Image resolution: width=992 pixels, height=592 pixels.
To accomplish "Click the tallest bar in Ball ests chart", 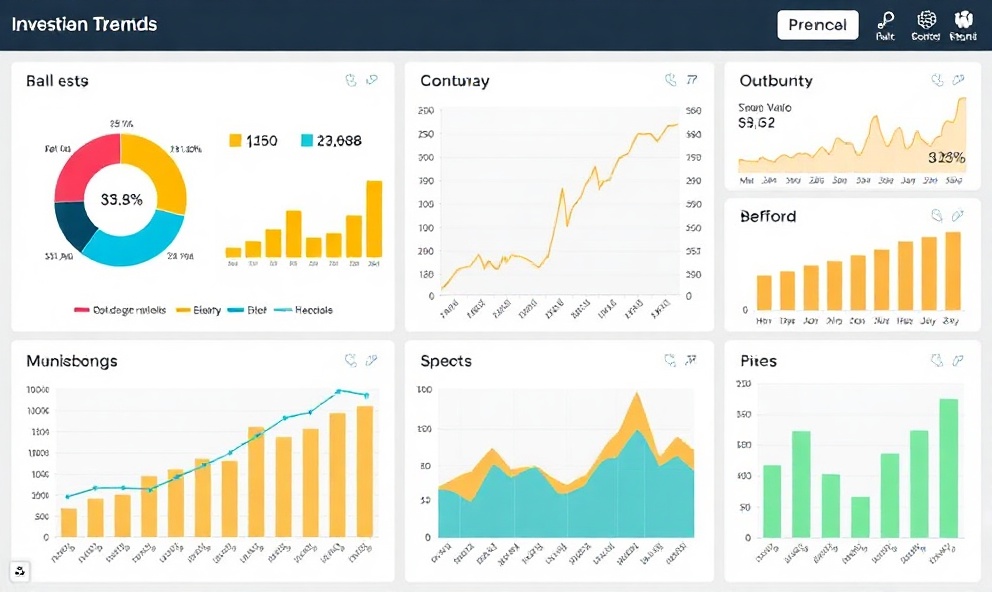I will click(x=374, y=219).
